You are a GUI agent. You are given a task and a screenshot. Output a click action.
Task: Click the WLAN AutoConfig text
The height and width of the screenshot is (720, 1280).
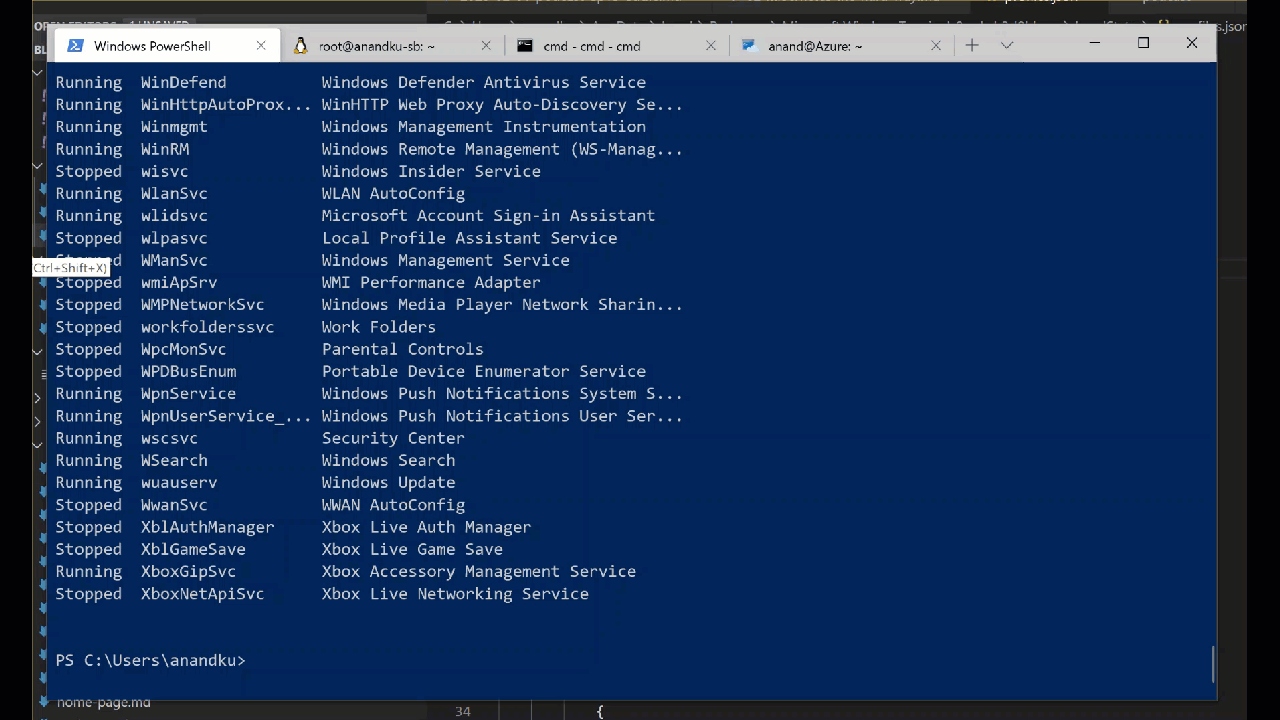point(393,194)
